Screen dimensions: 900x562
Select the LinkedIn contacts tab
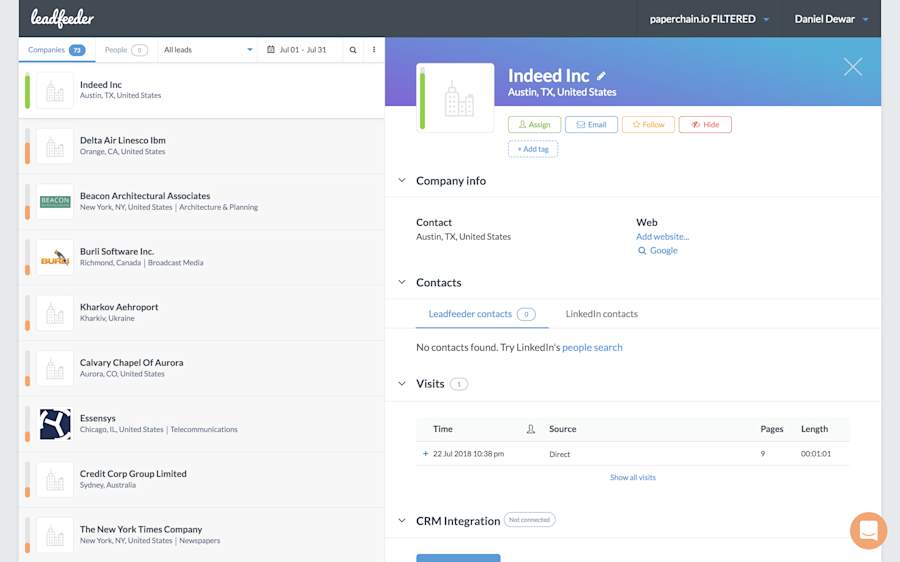[x=601, y=314]
